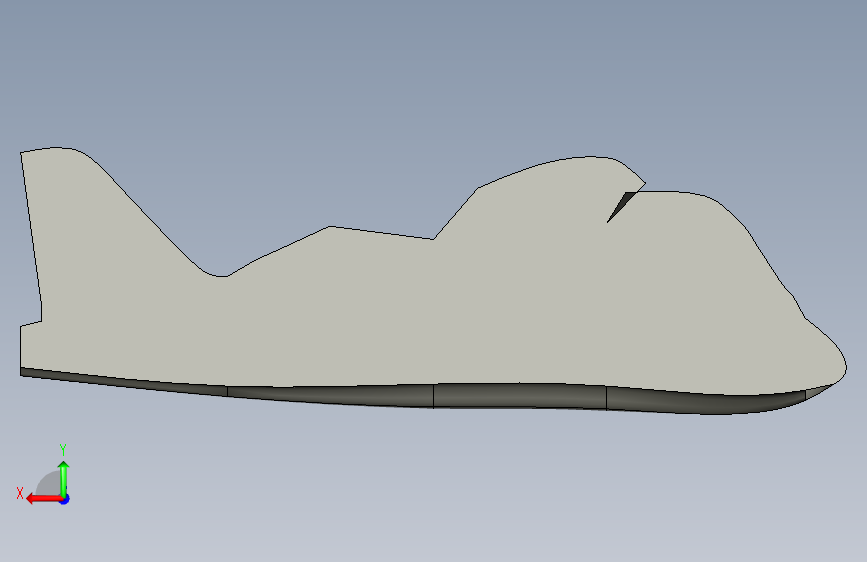Click the blue Z axis origin dot
This screenshot has width=867, height=562.
pyautogui.click(x=65, y=499)
